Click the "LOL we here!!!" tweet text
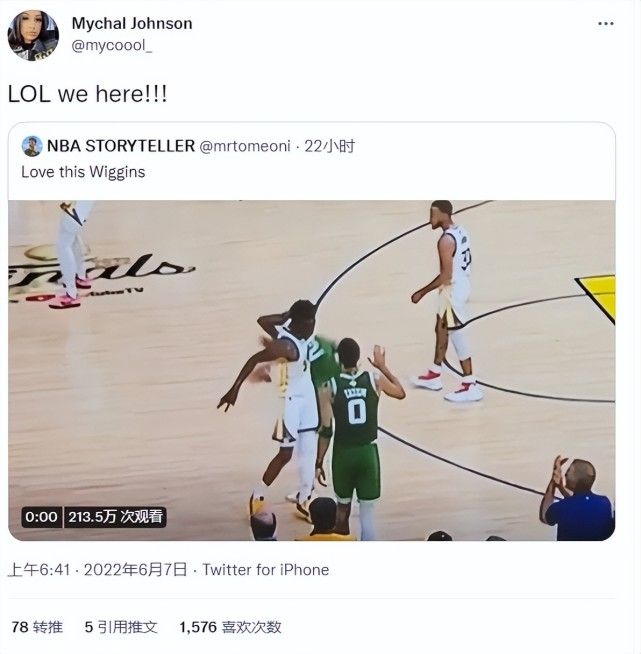 (x=88, y=94)
